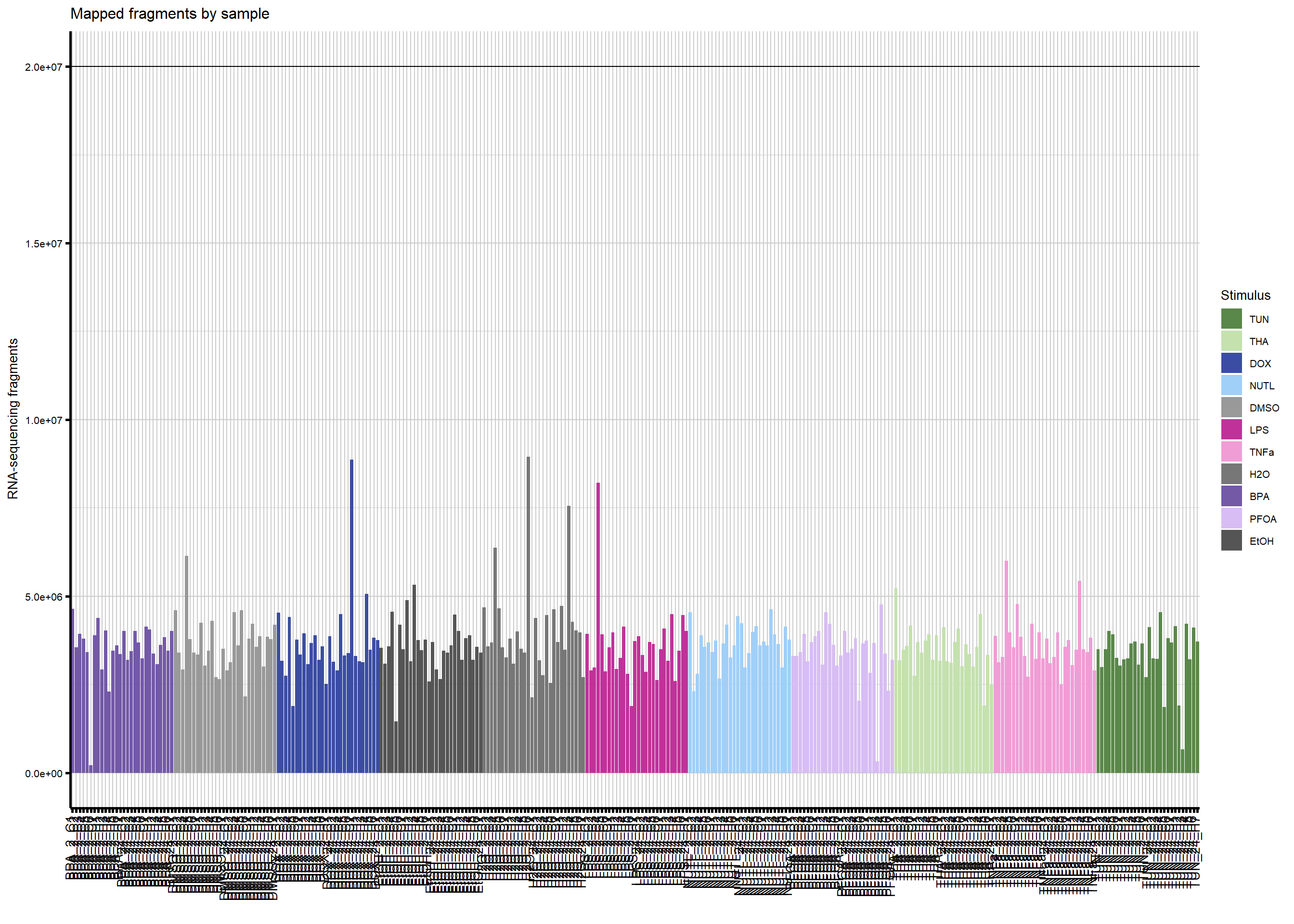Image resolution: width=1294 pixels, height=924 pixels.
Task: Select the NUTL light blue legend swatch
Action: click(1231, 386)
